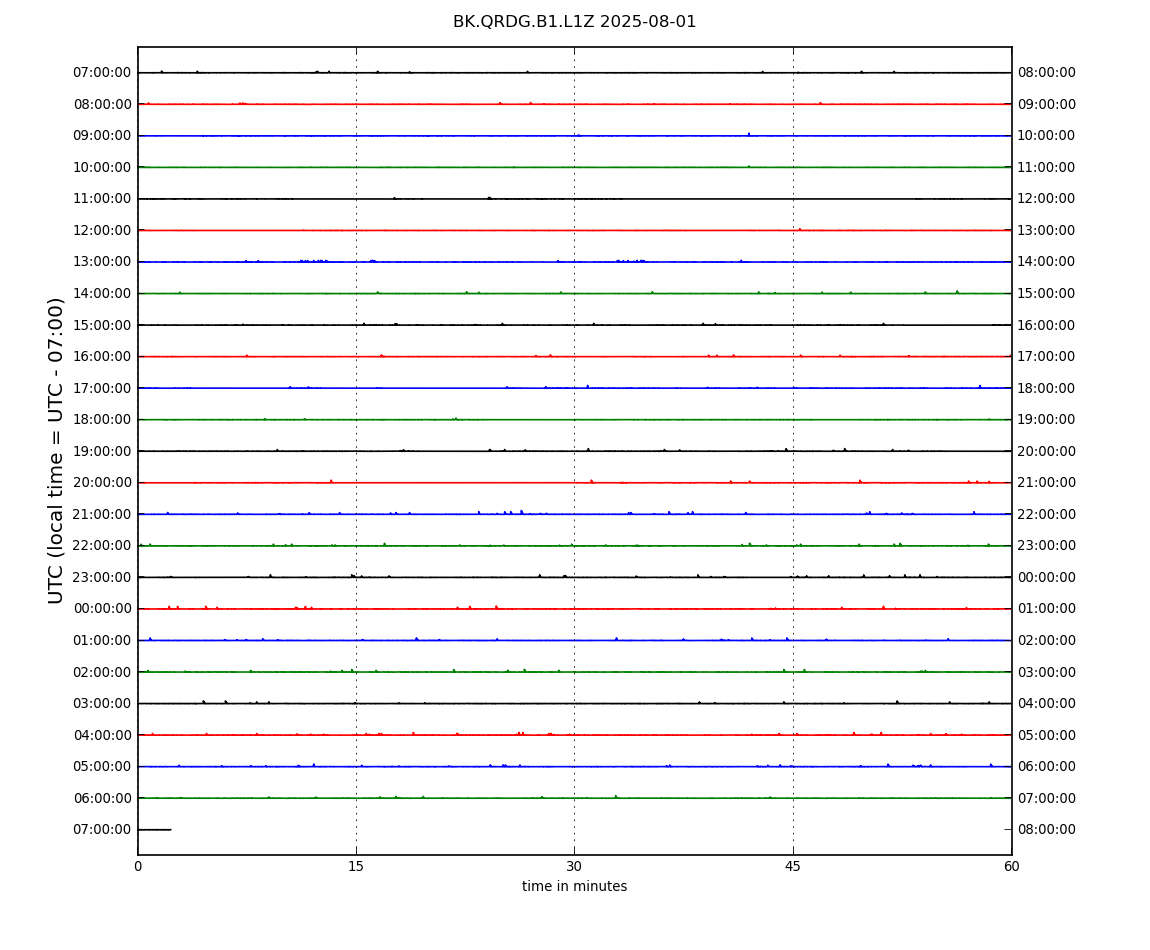Click the left axis label 22:00:00
The height and width of the screenshot is (950, 1150).
[102, 546]
